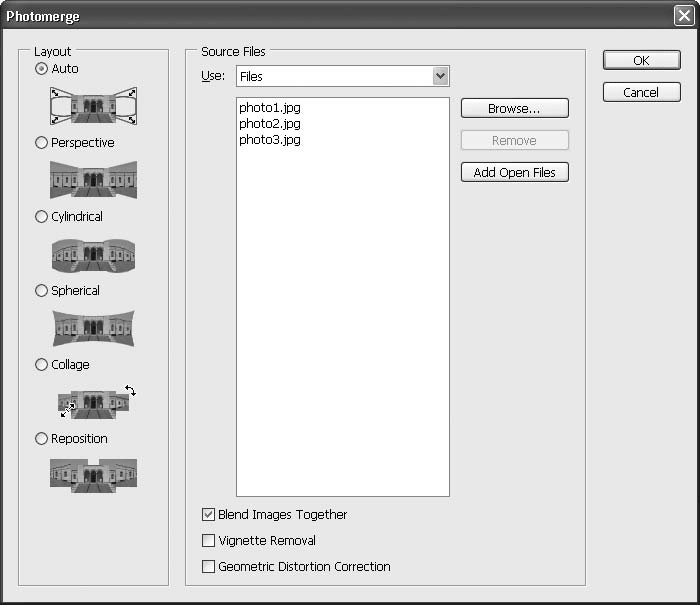The width and height of the screenshot is (700, 605).
Task: Close the Photomerge dialog window
Action: tap(684, 16)
